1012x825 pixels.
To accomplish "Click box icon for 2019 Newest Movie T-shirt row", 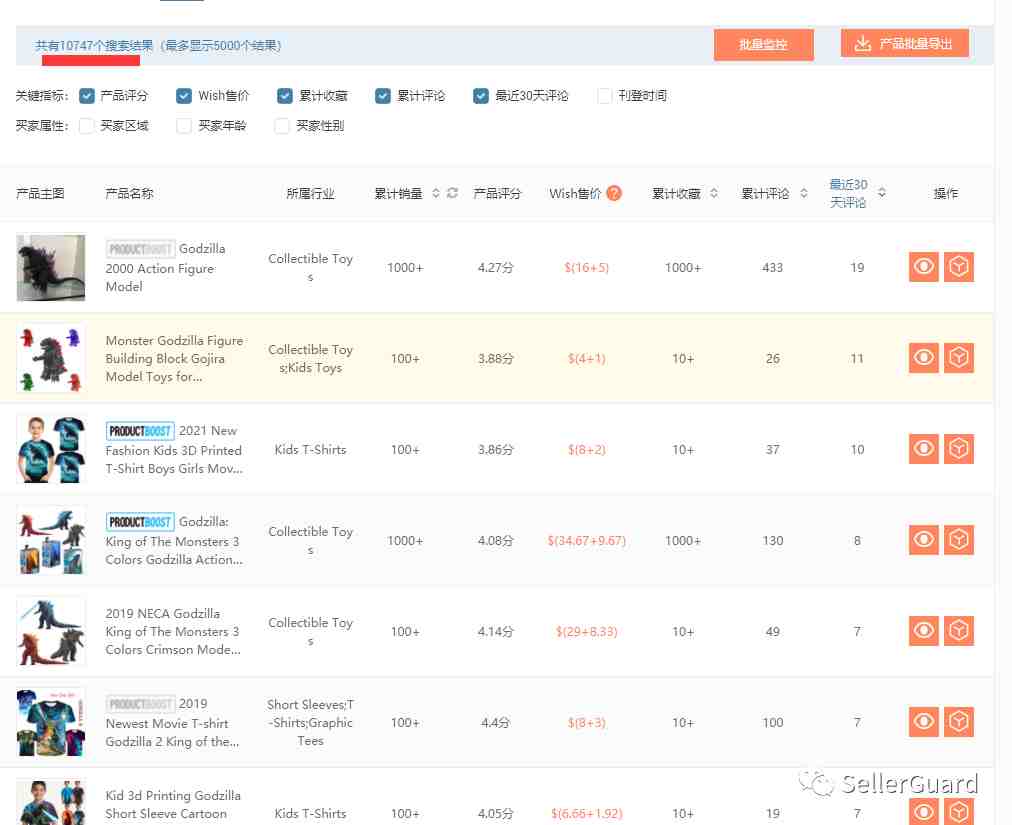I will pos(958,722).
